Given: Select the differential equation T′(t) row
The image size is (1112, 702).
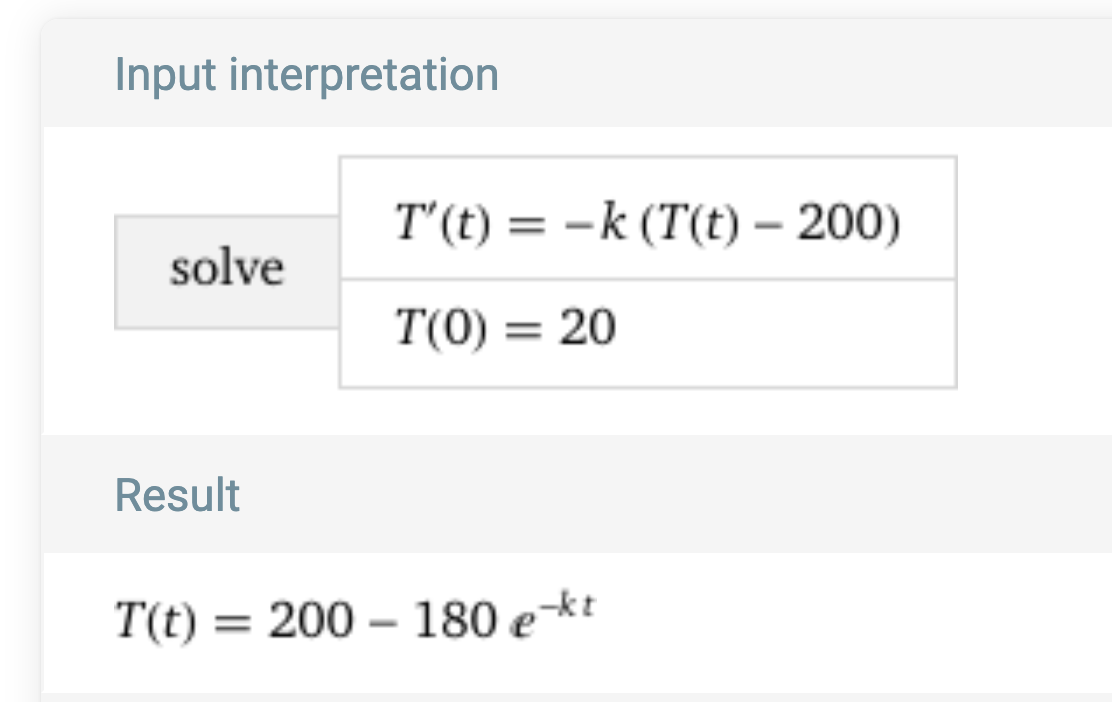Looking at the screenshot, I should point(647,218).
